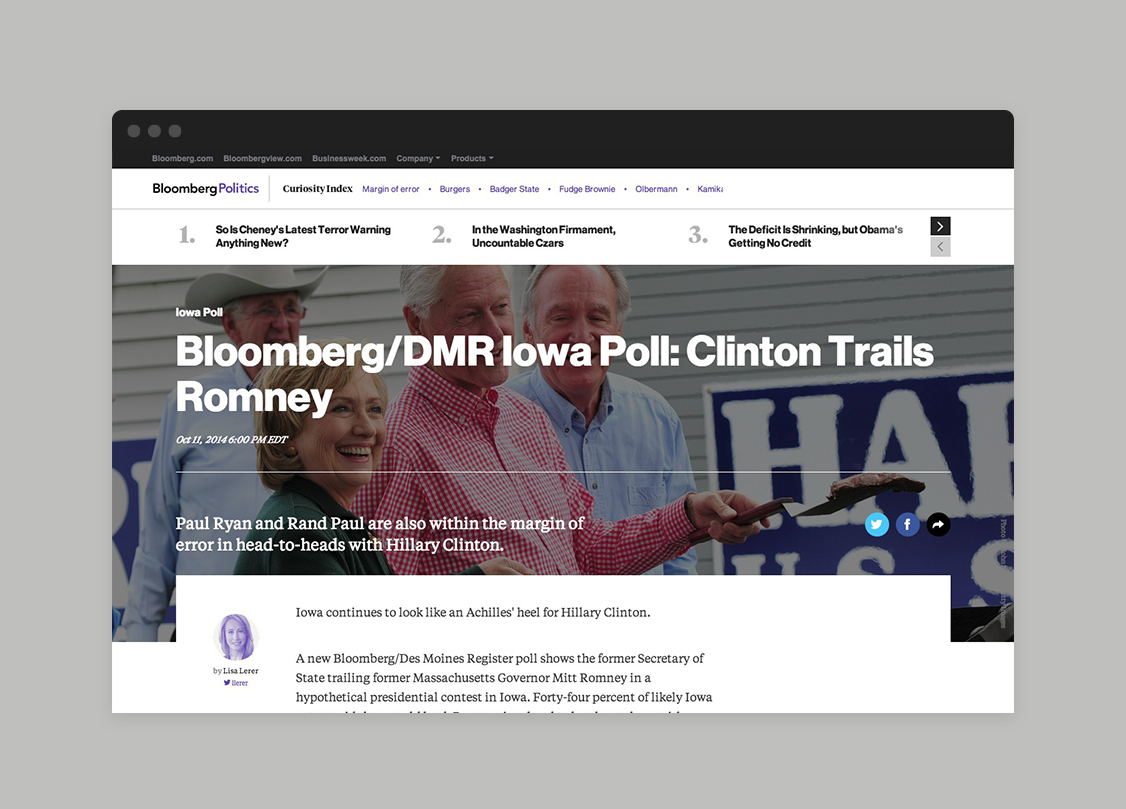
Task: Select the Badger State topic
Action: click(x=514, y=189)
